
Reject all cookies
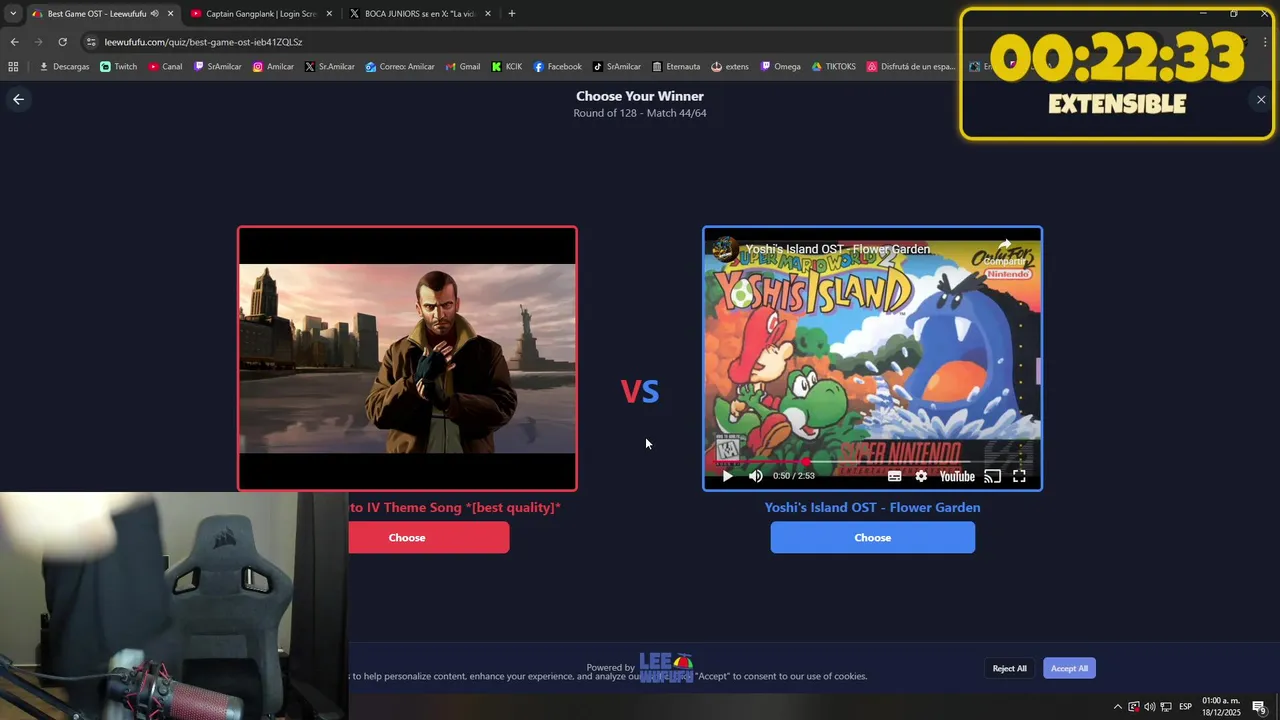point(1009,668)
